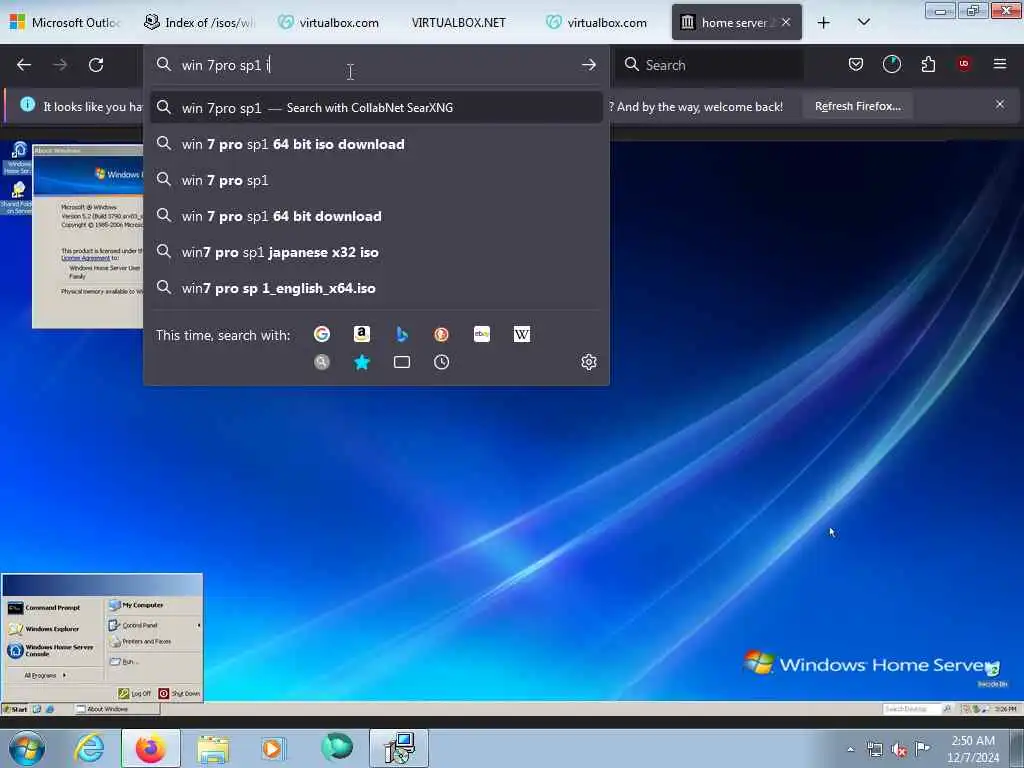Image resolution: width=1024 pixels, height=768 pixels.
Task: Select 'Search with CollabNet SearXNG' suggestion
Action: coord(376,108)
